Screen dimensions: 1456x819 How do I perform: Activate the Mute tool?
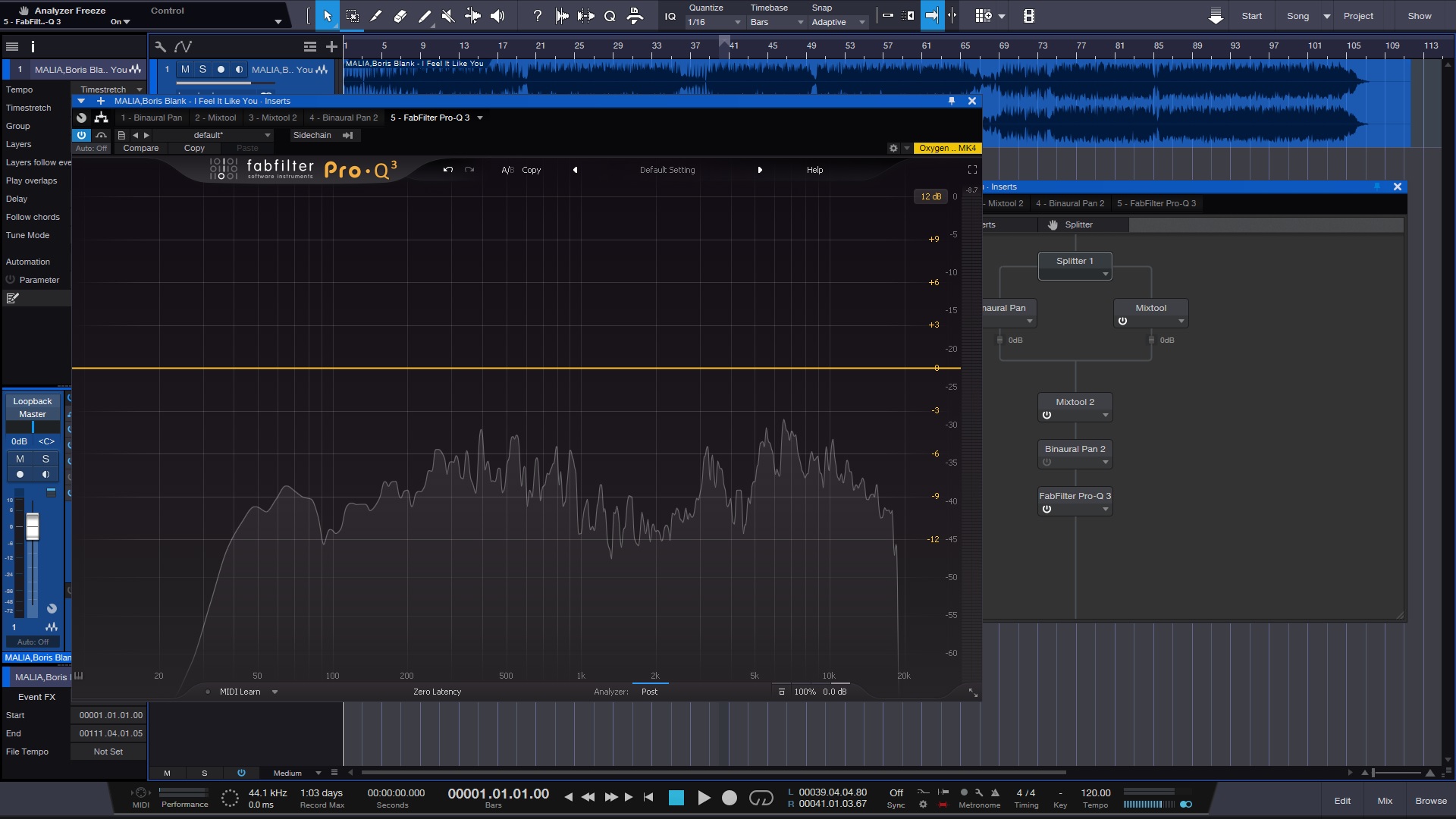[448, 16]
